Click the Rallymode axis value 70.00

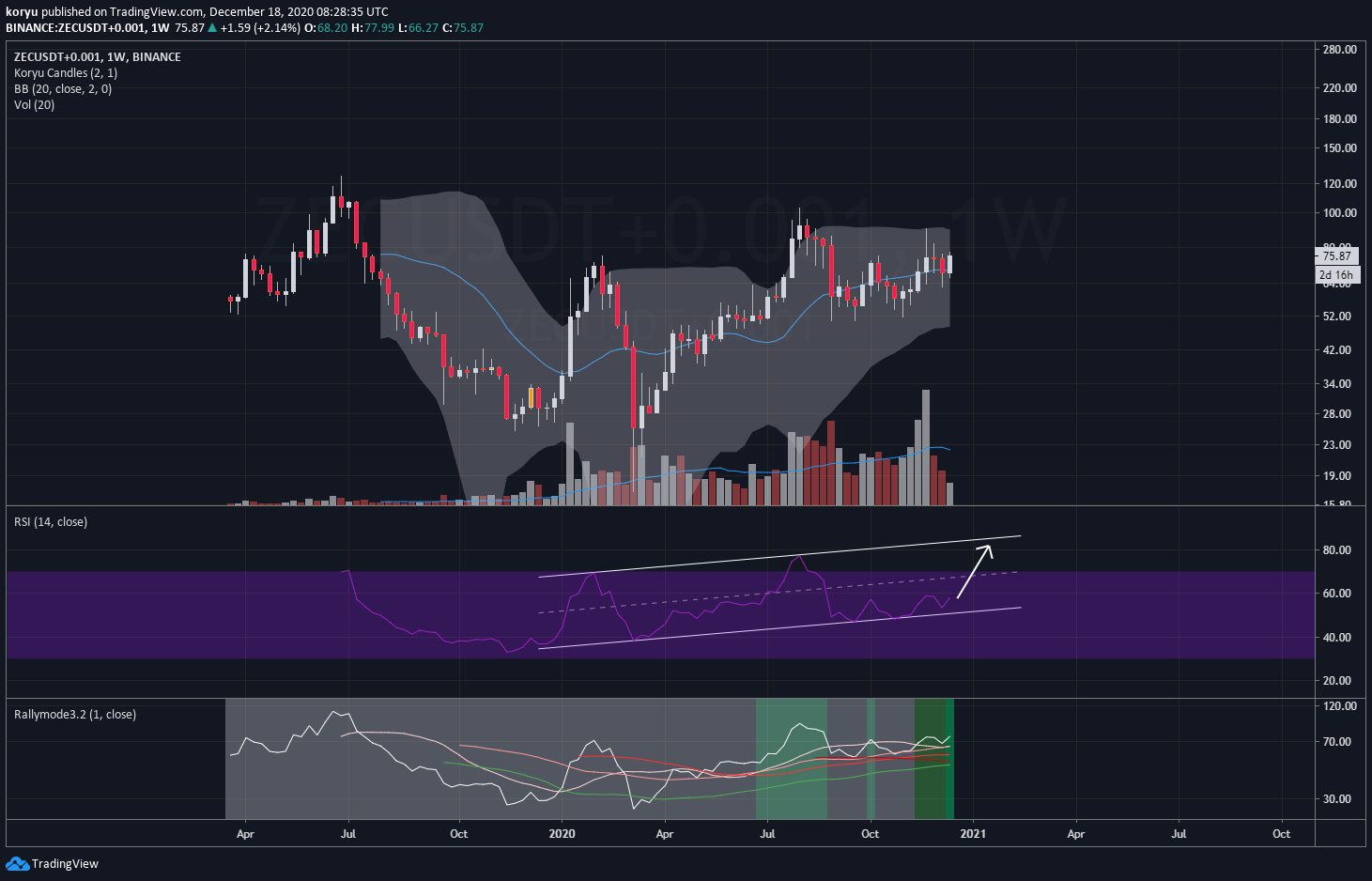click(x=1337, y=741)
